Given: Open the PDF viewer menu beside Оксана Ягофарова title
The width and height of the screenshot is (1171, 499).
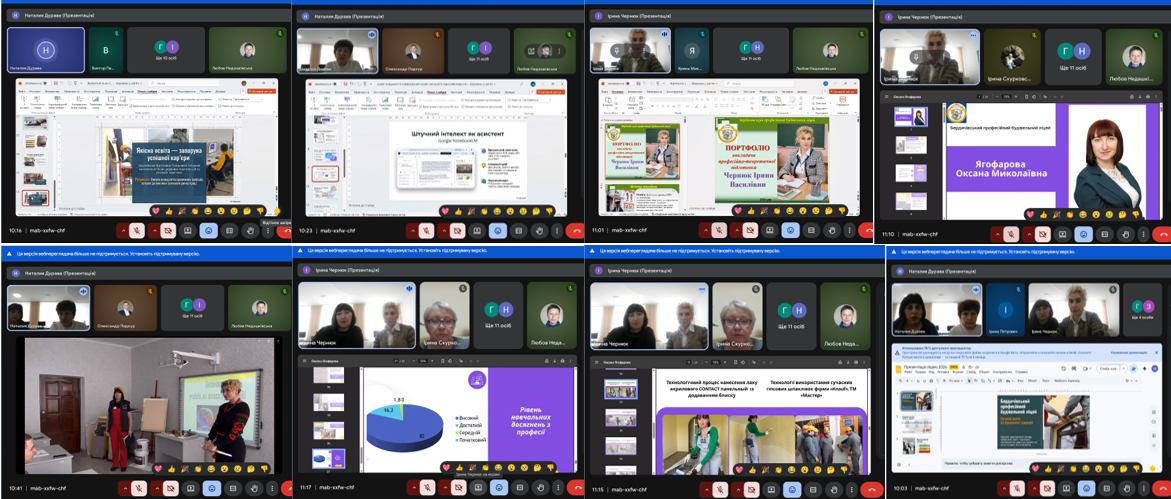Looking at the screenshot, I should (x=889, y=96).
